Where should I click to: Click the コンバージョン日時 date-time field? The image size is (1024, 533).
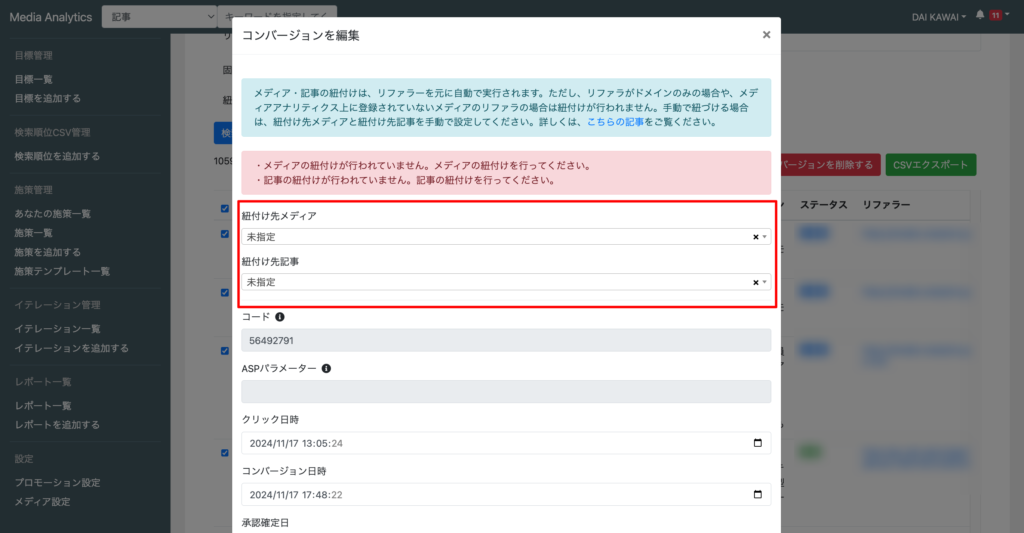coord(506,494)
